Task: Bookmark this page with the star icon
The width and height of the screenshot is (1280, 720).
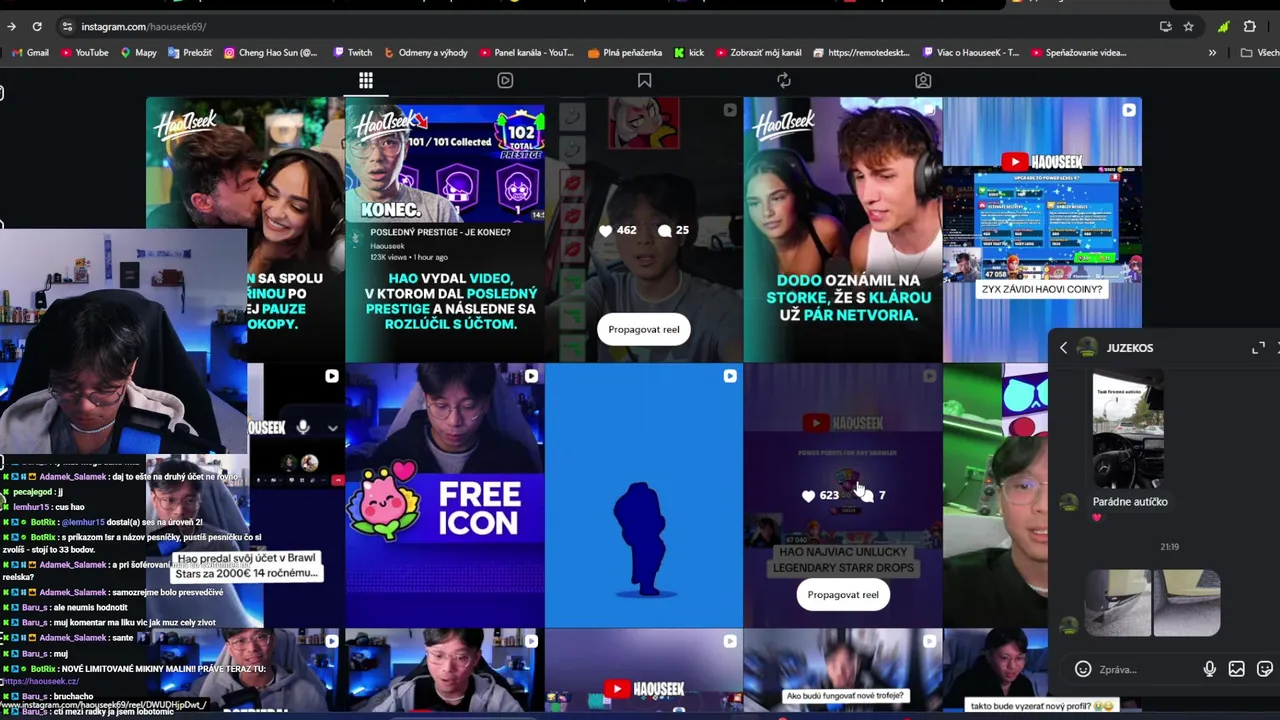Action: tap(1188, 26)
